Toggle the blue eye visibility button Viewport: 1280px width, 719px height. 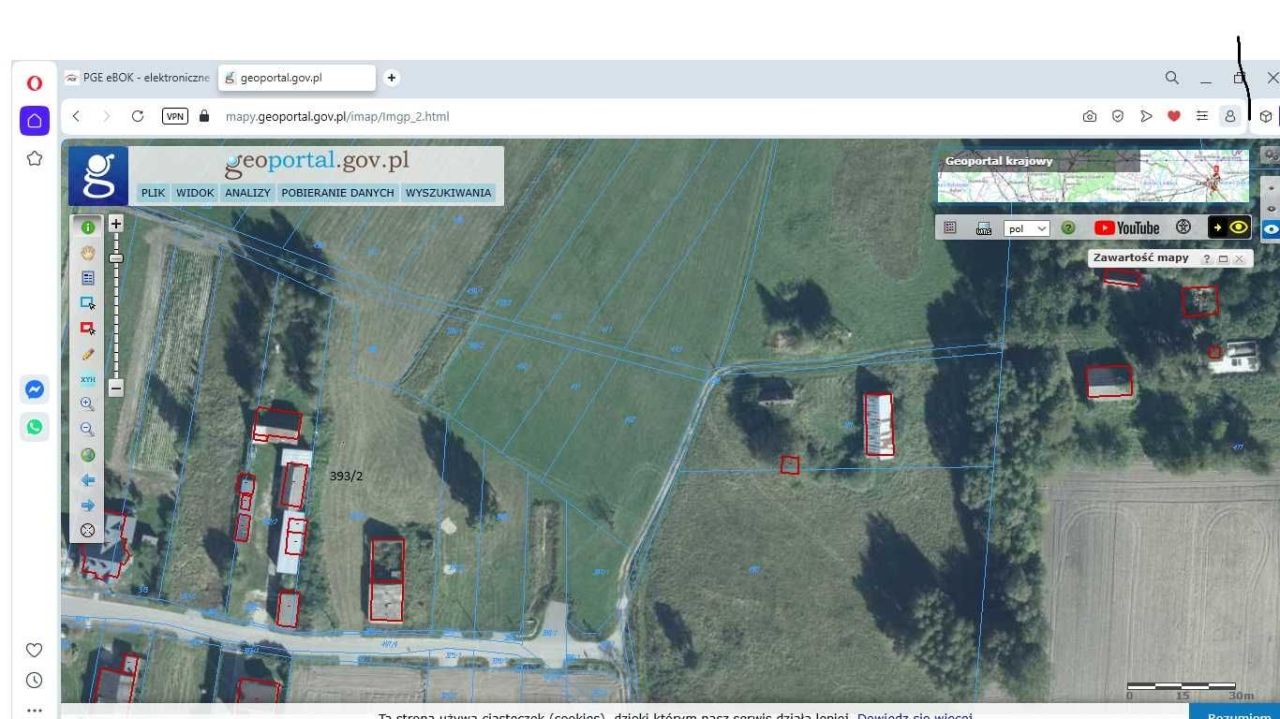1270,228
